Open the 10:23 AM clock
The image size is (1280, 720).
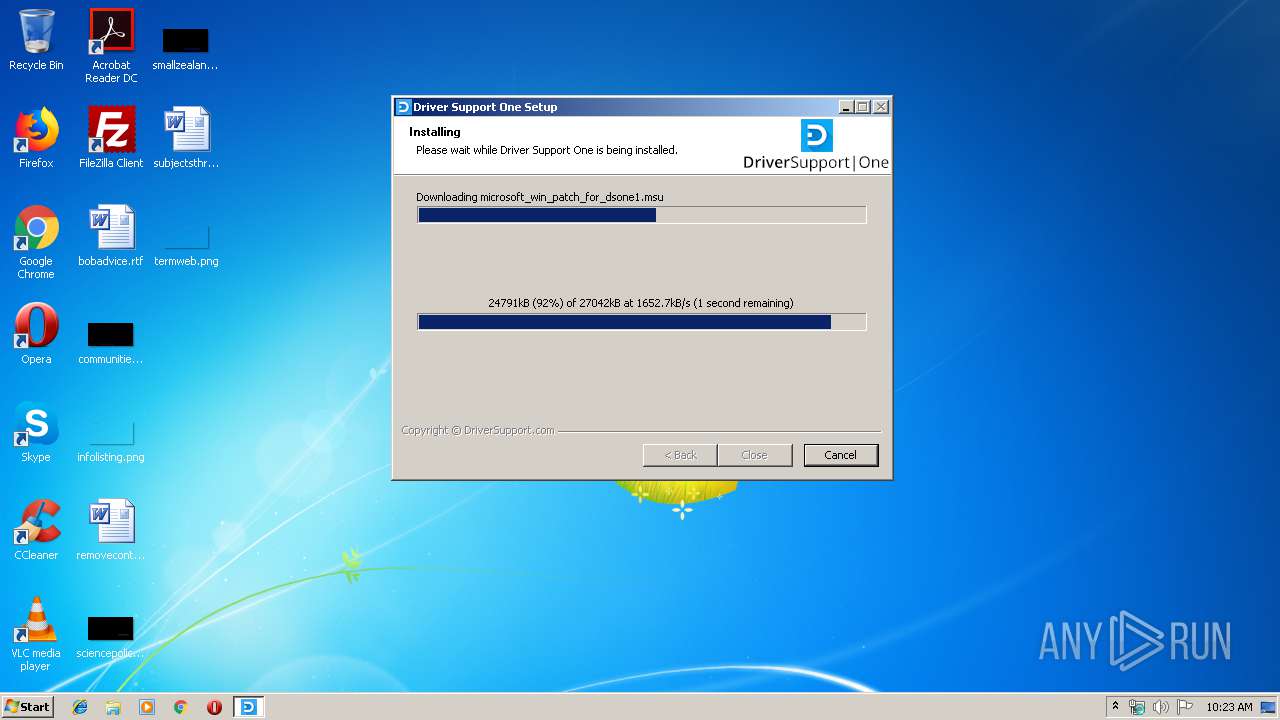1229,707
